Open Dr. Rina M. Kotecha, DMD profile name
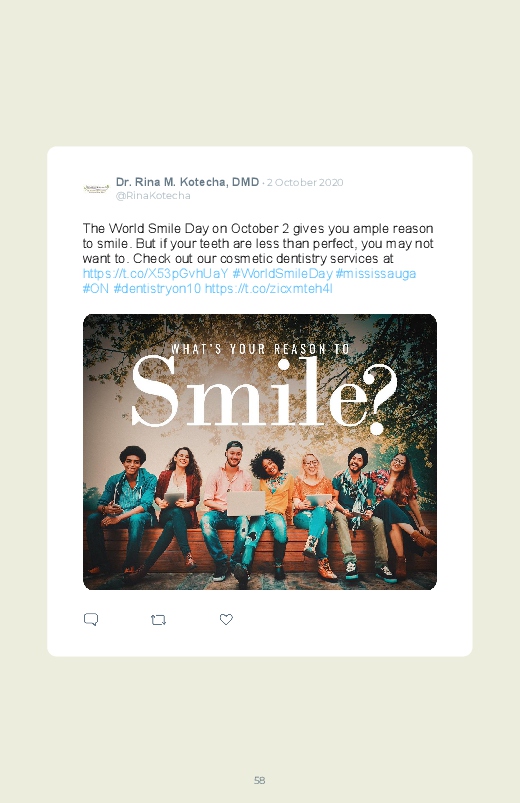The width and height of the screenshot is (520, 803). pyautogui.click(x=188, y=182)
